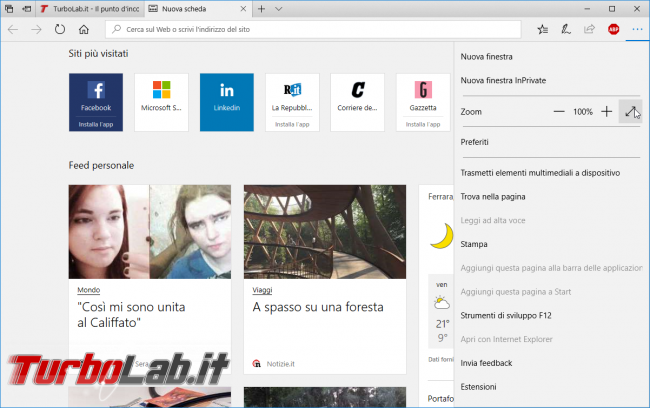Screen dimensions: 650x408
Task: Open article A spasso su una foresta
Action: coord(318,307)
